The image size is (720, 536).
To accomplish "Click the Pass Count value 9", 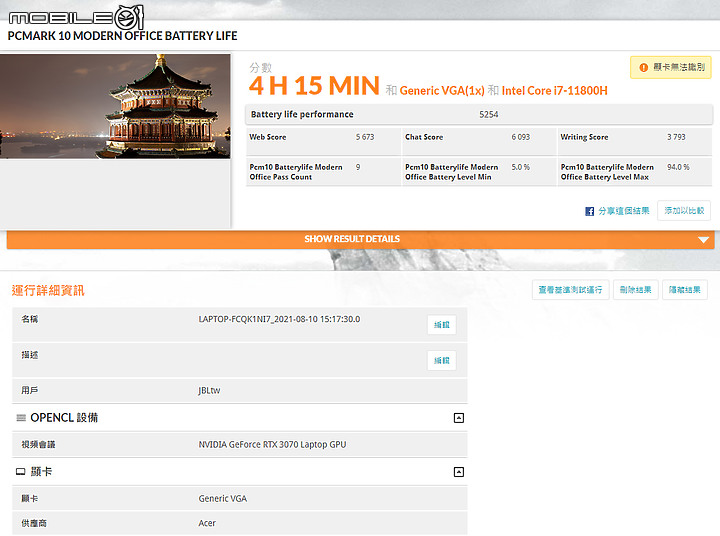I will click(x=358, y=167).
